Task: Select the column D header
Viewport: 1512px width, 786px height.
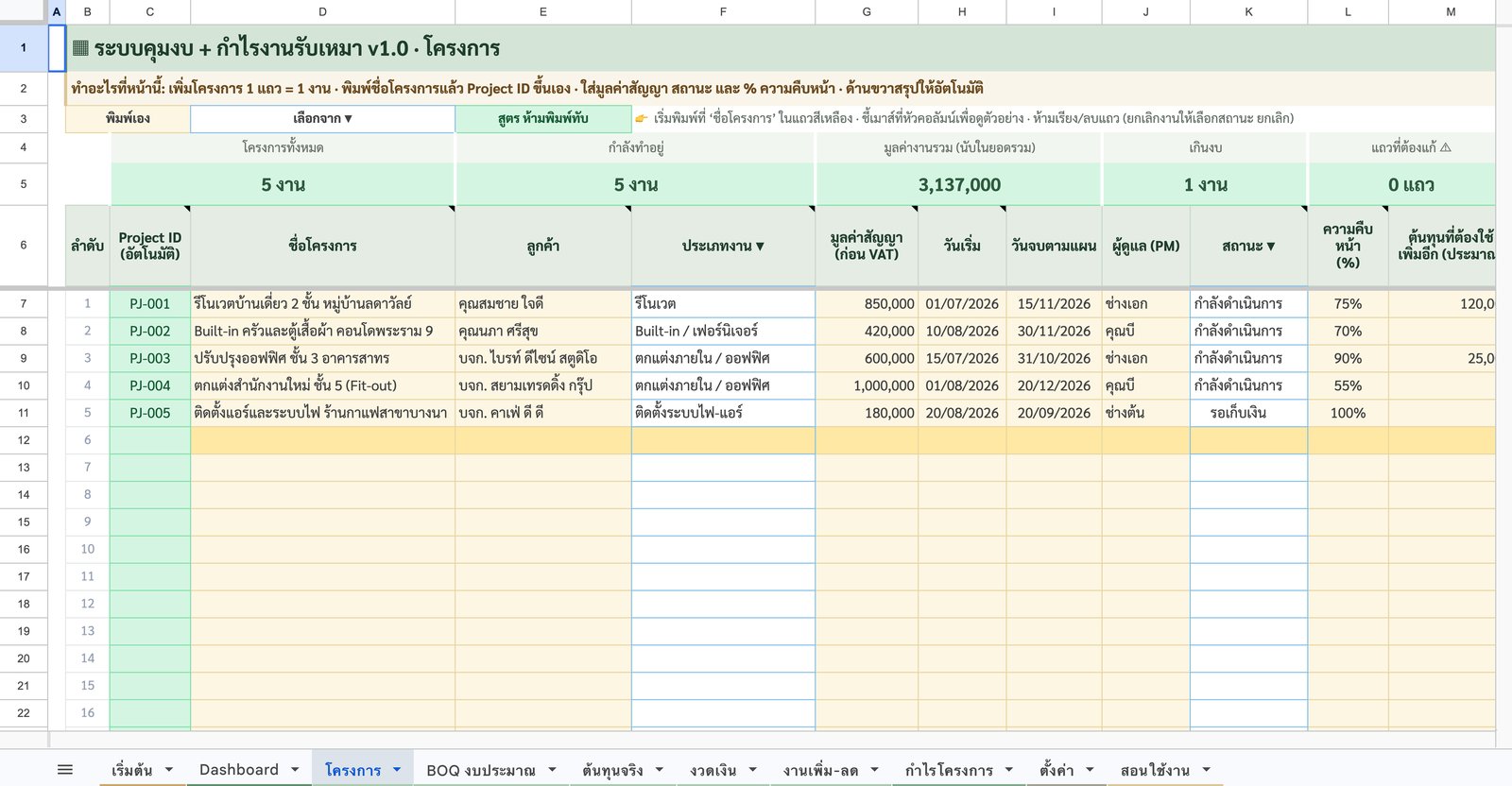Action: point(322,11)
